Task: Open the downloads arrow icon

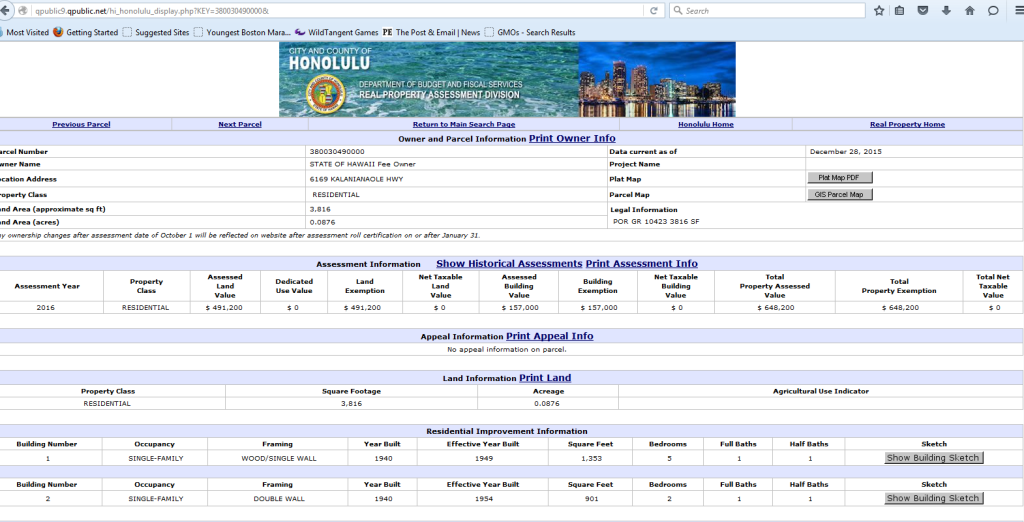Action: point(946,11)
